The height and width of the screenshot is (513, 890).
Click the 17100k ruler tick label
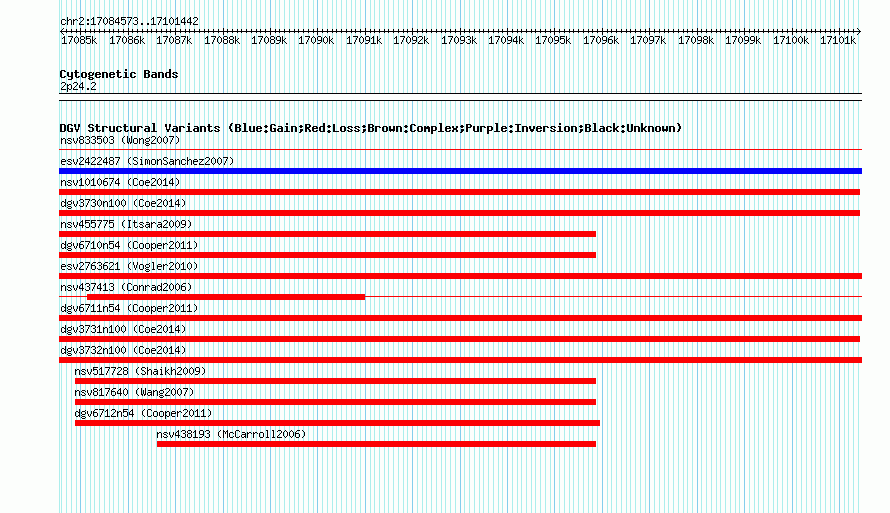[791, 41]
